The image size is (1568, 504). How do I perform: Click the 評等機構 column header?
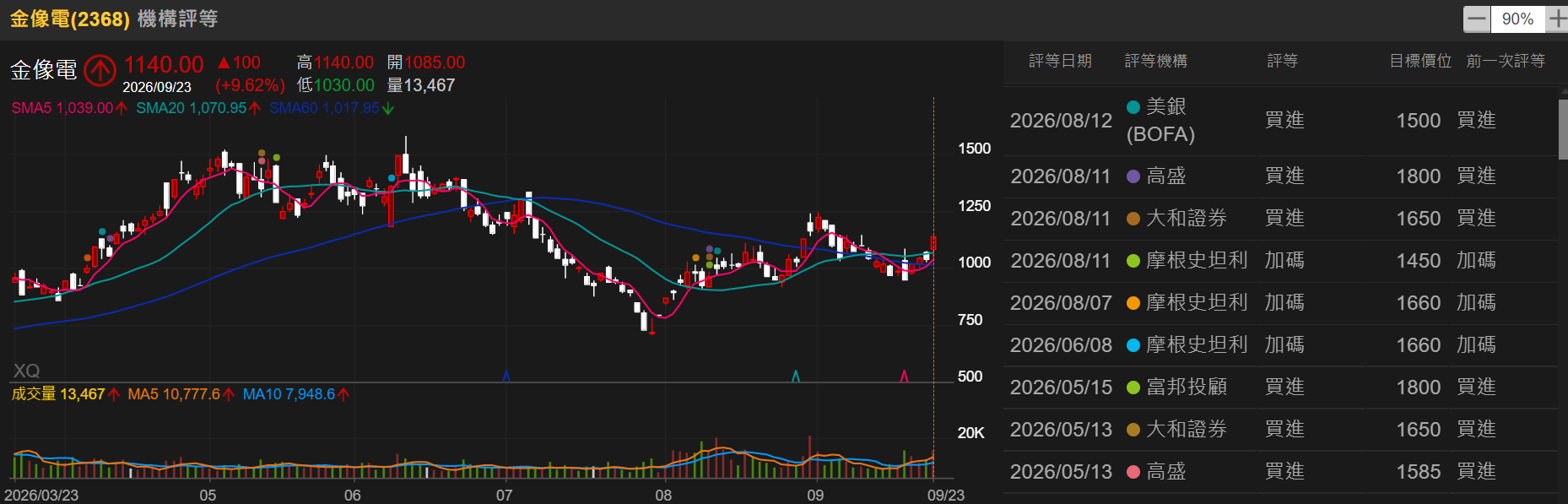point(1155,61)
